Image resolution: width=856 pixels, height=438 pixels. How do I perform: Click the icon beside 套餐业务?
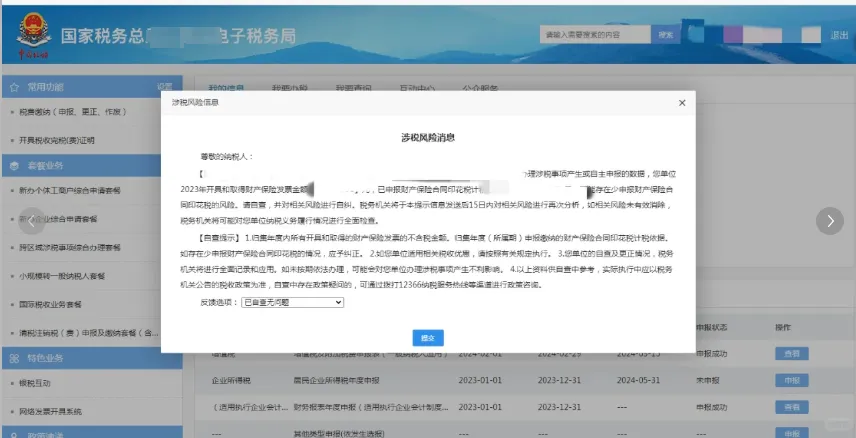15,165
